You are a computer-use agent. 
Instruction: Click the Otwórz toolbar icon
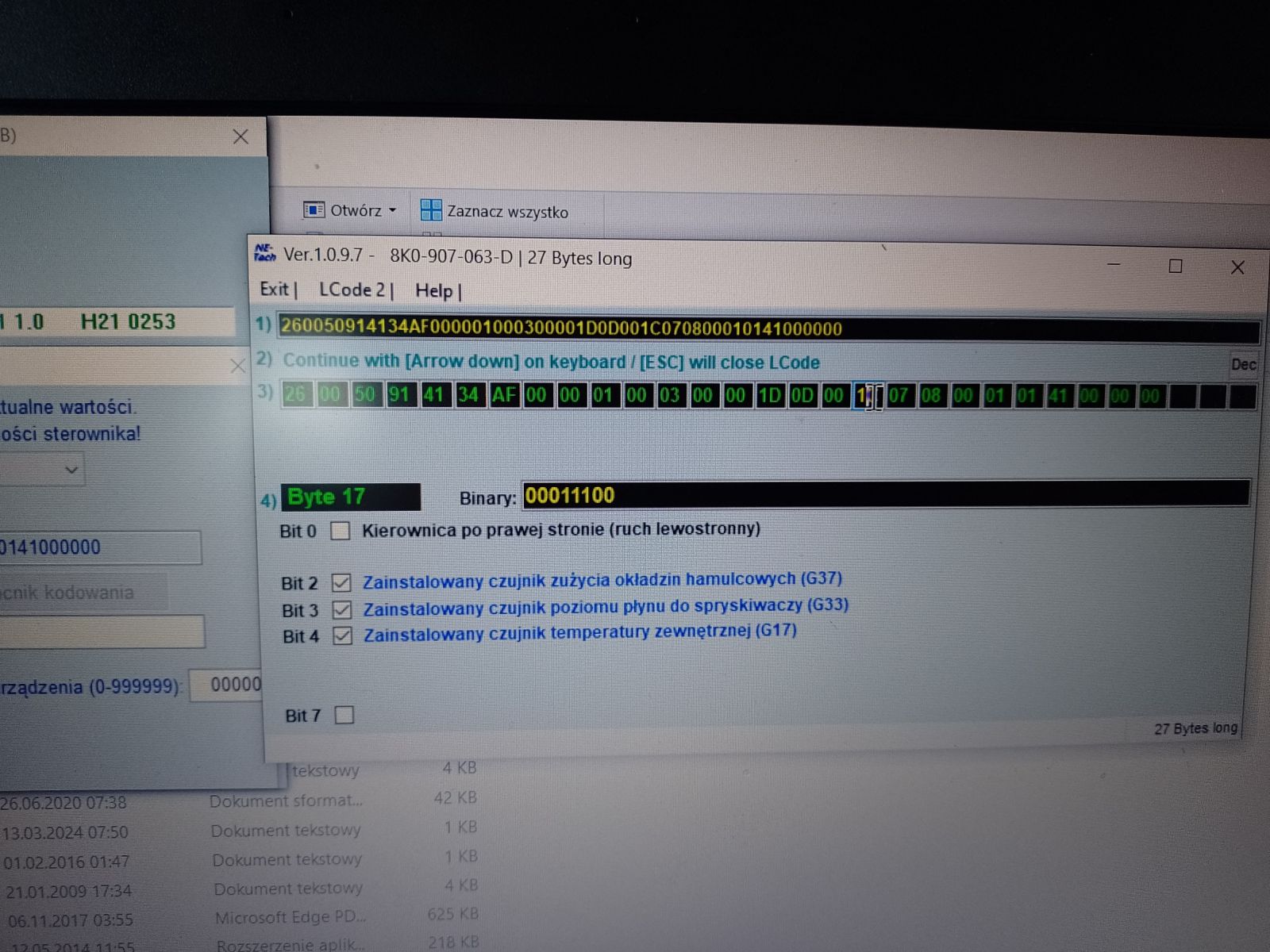click(314, 209)
